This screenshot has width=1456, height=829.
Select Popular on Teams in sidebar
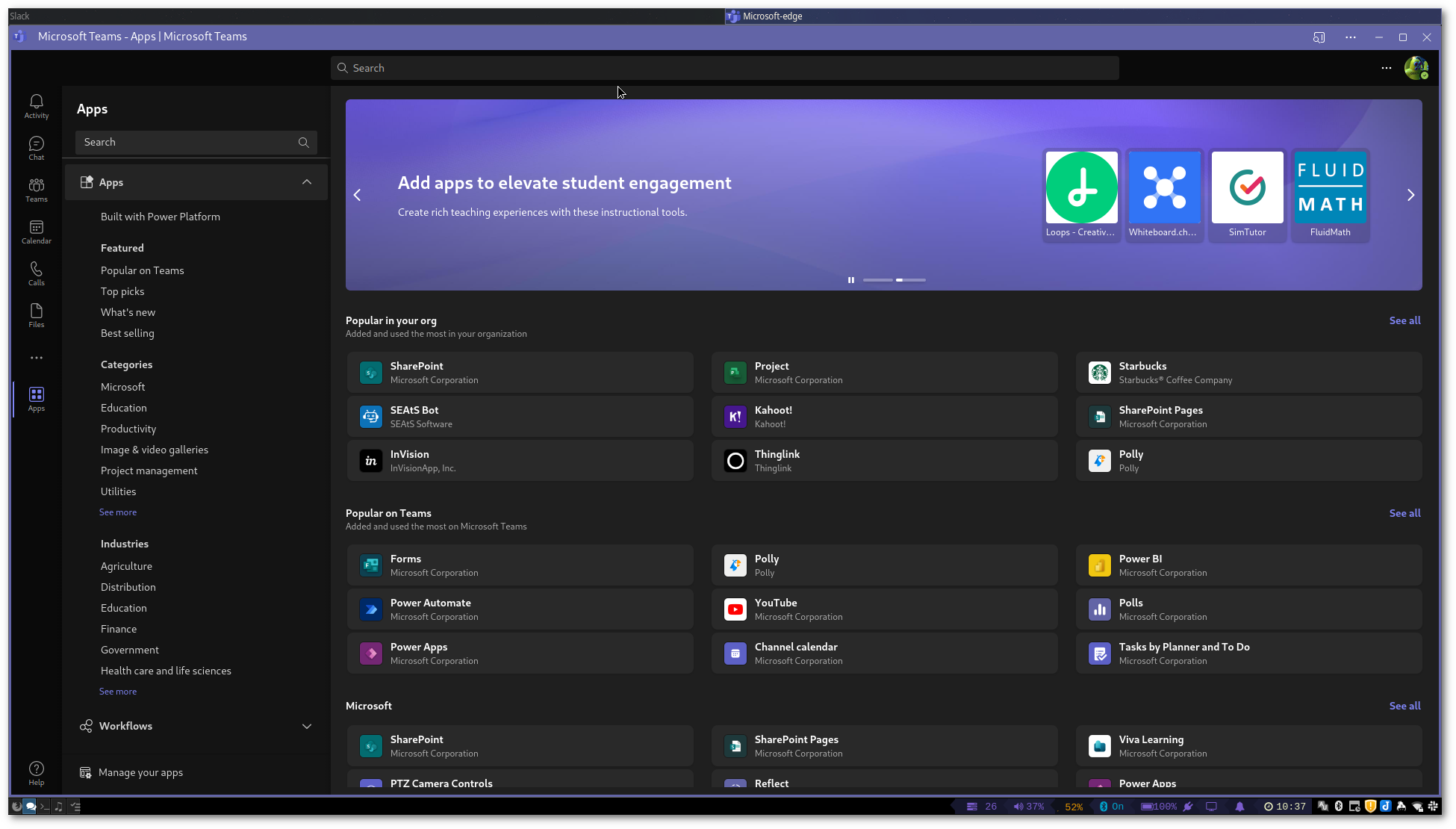tap(142, 270)
